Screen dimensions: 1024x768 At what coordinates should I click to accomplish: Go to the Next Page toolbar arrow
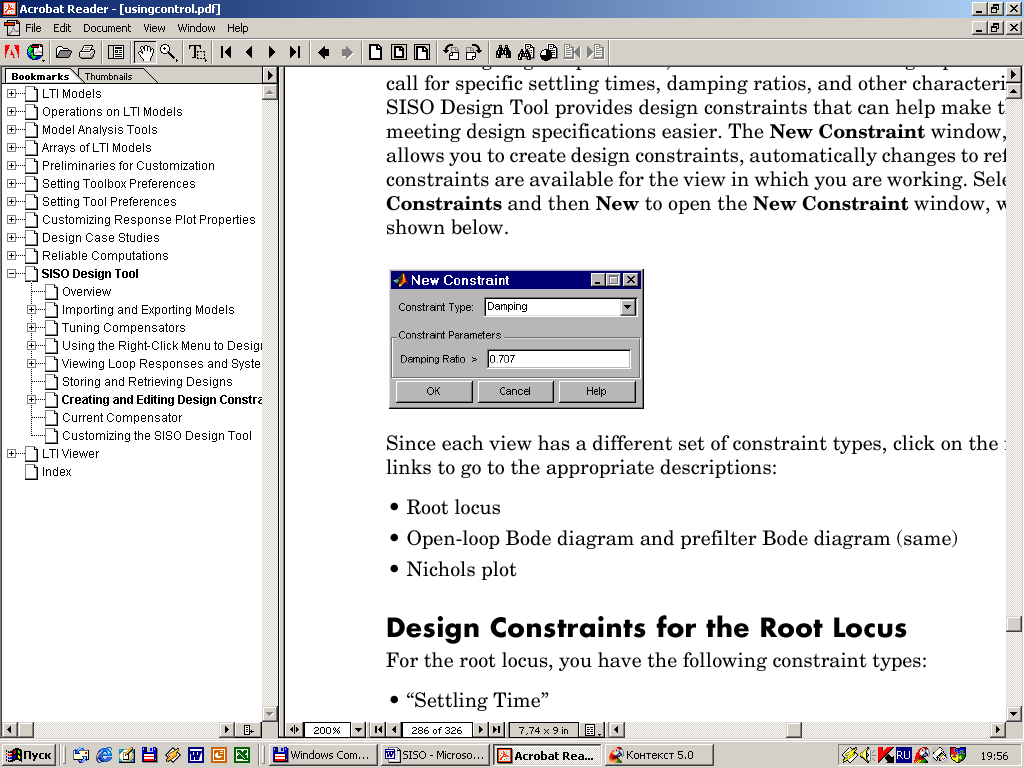272,52
